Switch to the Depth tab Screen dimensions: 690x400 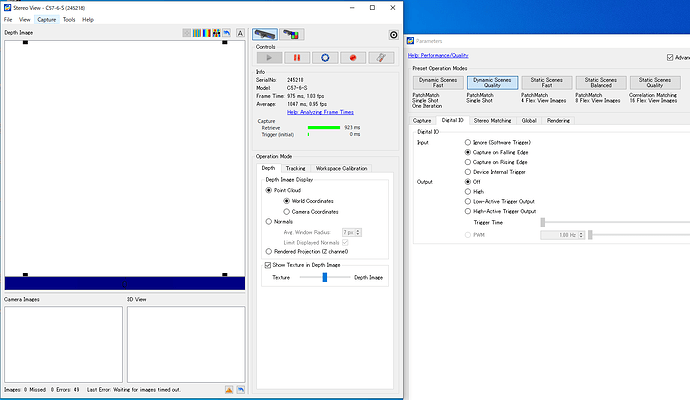tap(268, 168)
